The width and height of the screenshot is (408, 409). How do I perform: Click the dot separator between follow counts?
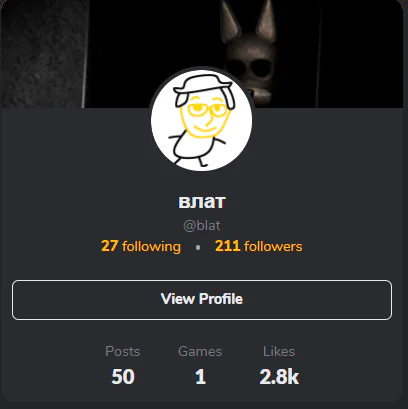point(198,247)
